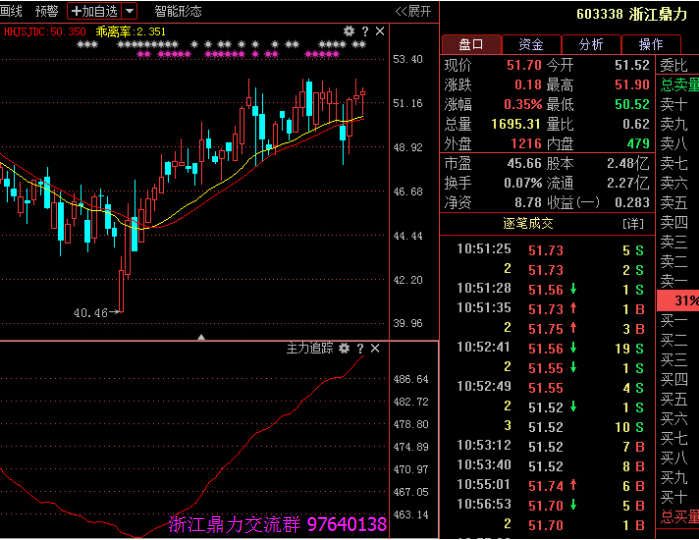Viewport: 699px width, 540px height.
Task: Click the 买五 order book row
Action: pyautogui.click(x=678, y=399)
